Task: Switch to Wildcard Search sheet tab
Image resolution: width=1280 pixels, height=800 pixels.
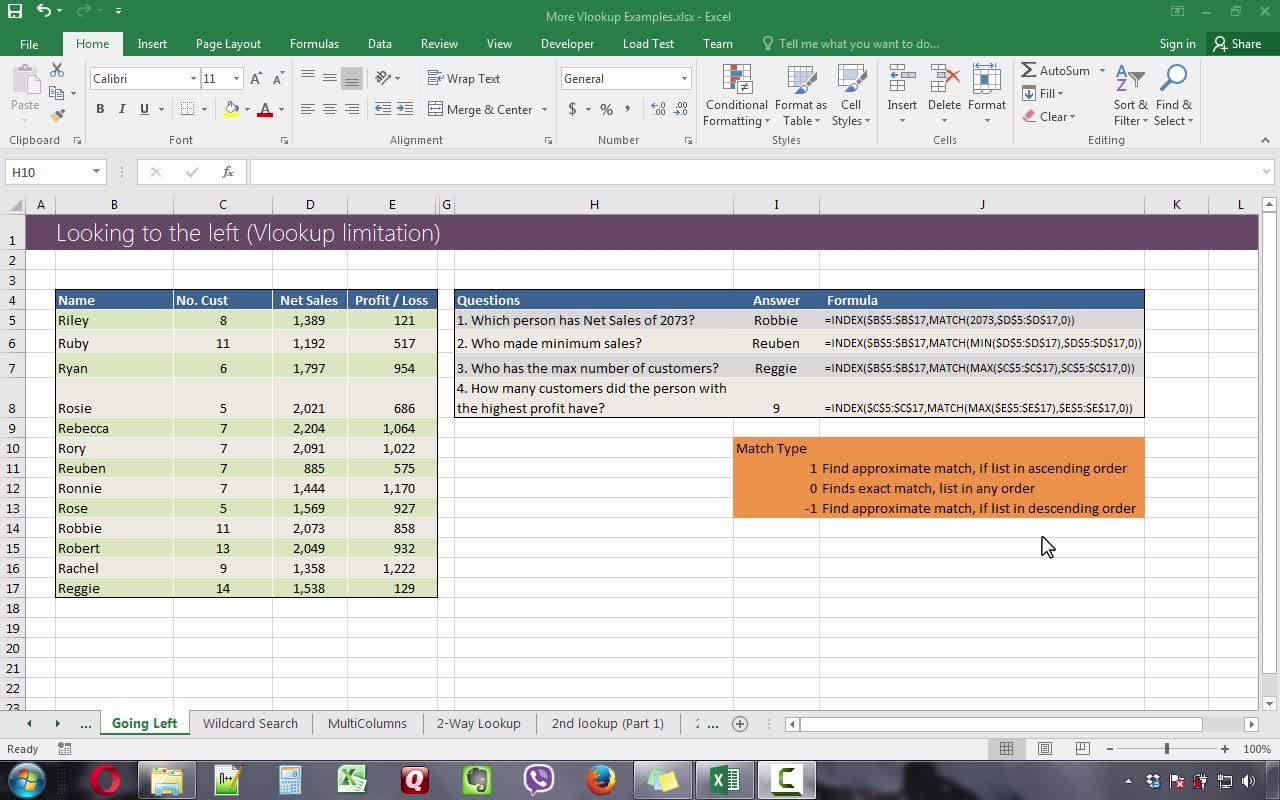Action: (250, 723)
